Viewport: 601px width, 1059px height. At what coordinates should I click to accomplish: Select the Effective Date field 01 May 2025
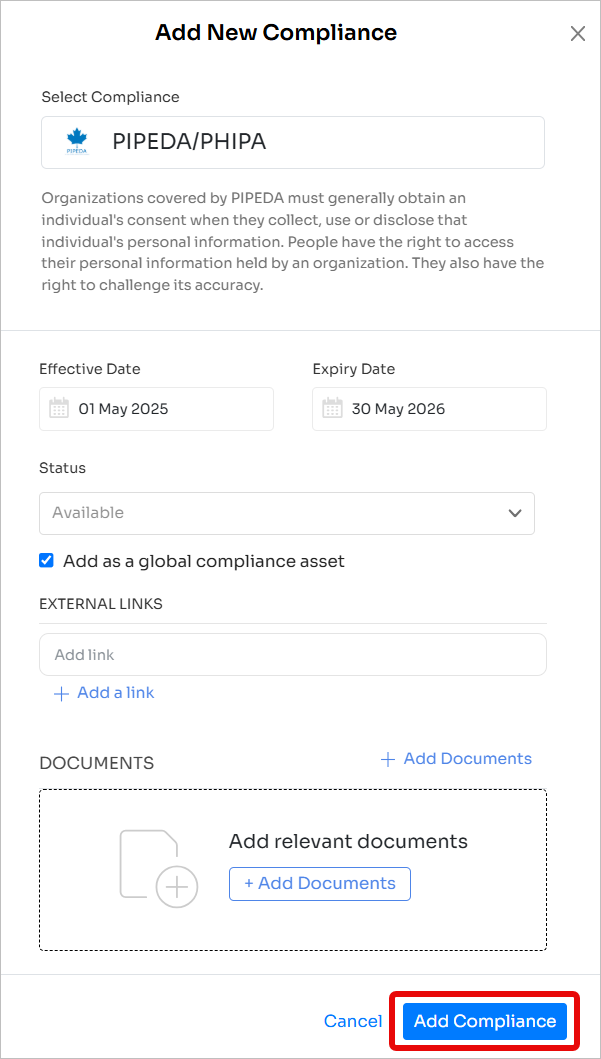(157, 409)
